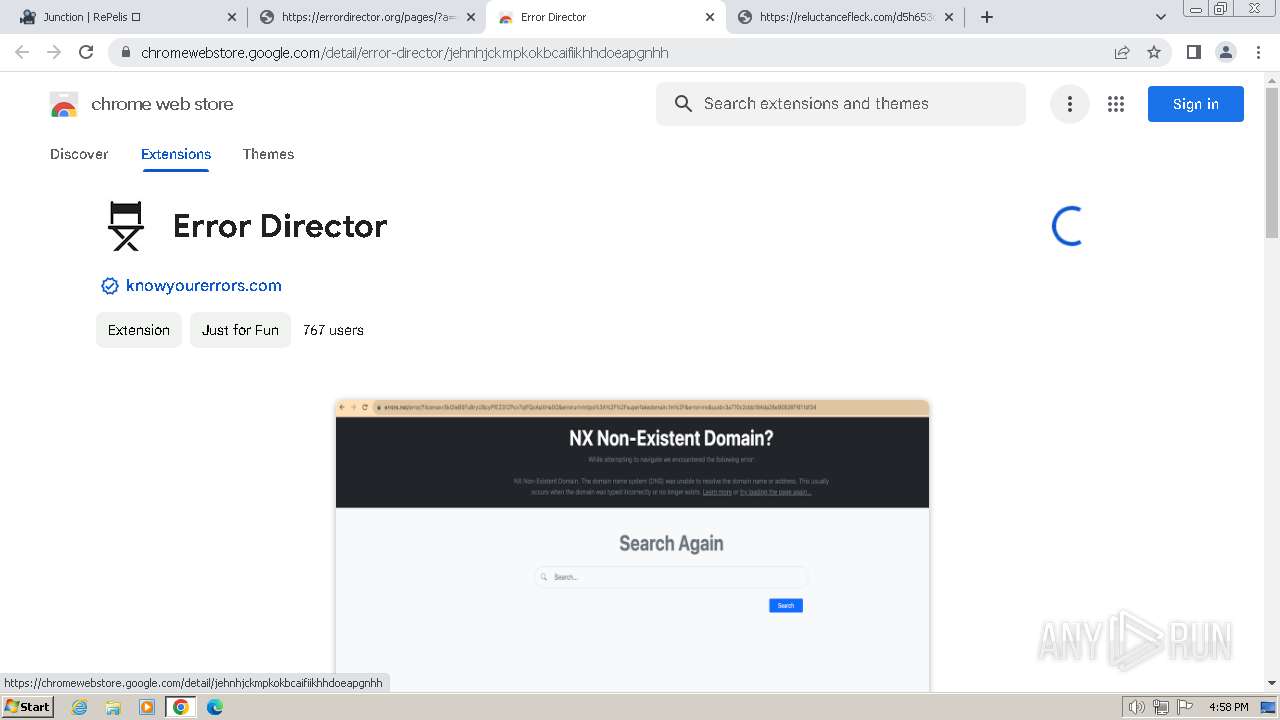Viewport: 1280px width, 720px height.
Task: Click the system clock 4:58 PM
Action: pyautogui.click(x=1228, y=707)
